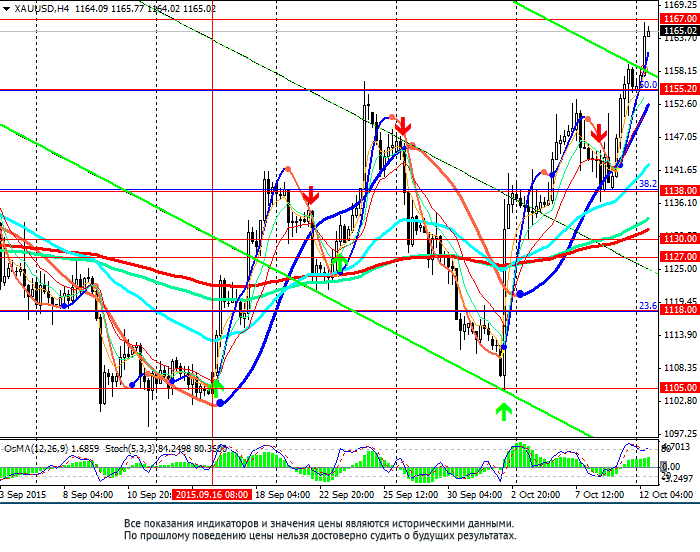This screenshot has width=700, height=552.
Task: Click the 1169.25 price scale value
Action: click(x=681, y=5)
